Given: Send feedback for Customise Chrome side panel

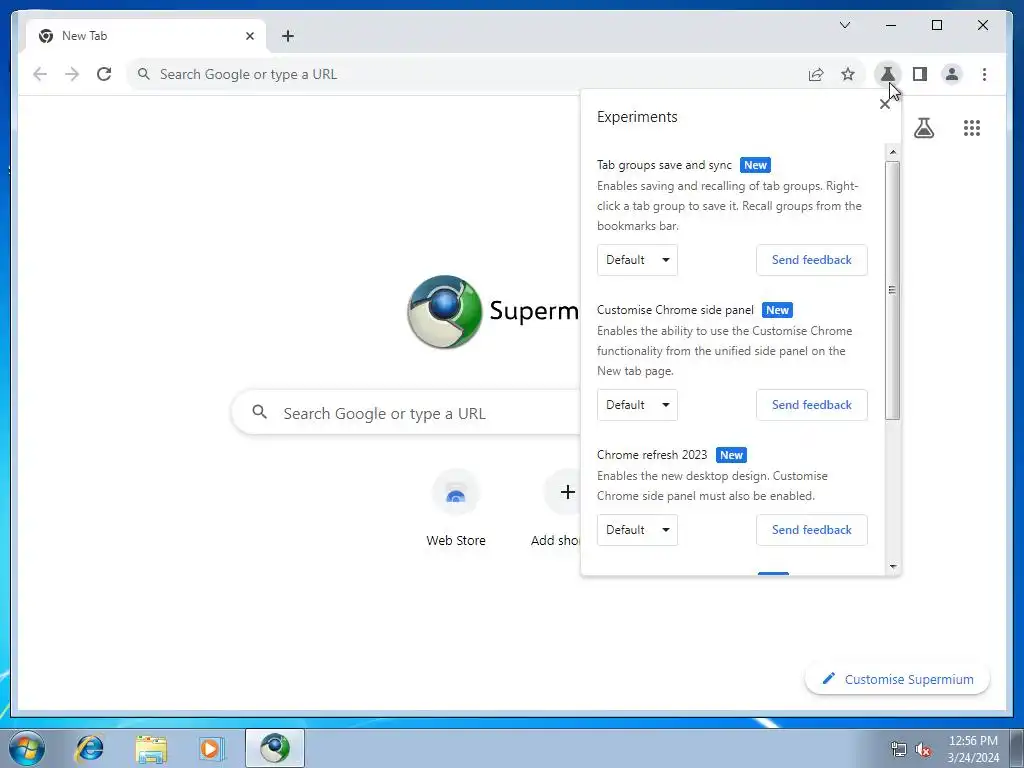Looking at the screenshot, I should pyautogui.click(x=812, y=405).
